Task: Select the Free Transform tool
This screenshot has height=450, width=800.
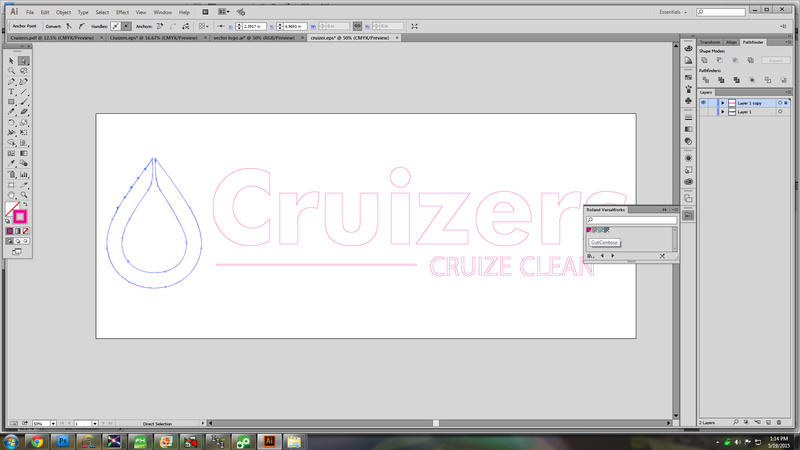Action: [23, 133]
